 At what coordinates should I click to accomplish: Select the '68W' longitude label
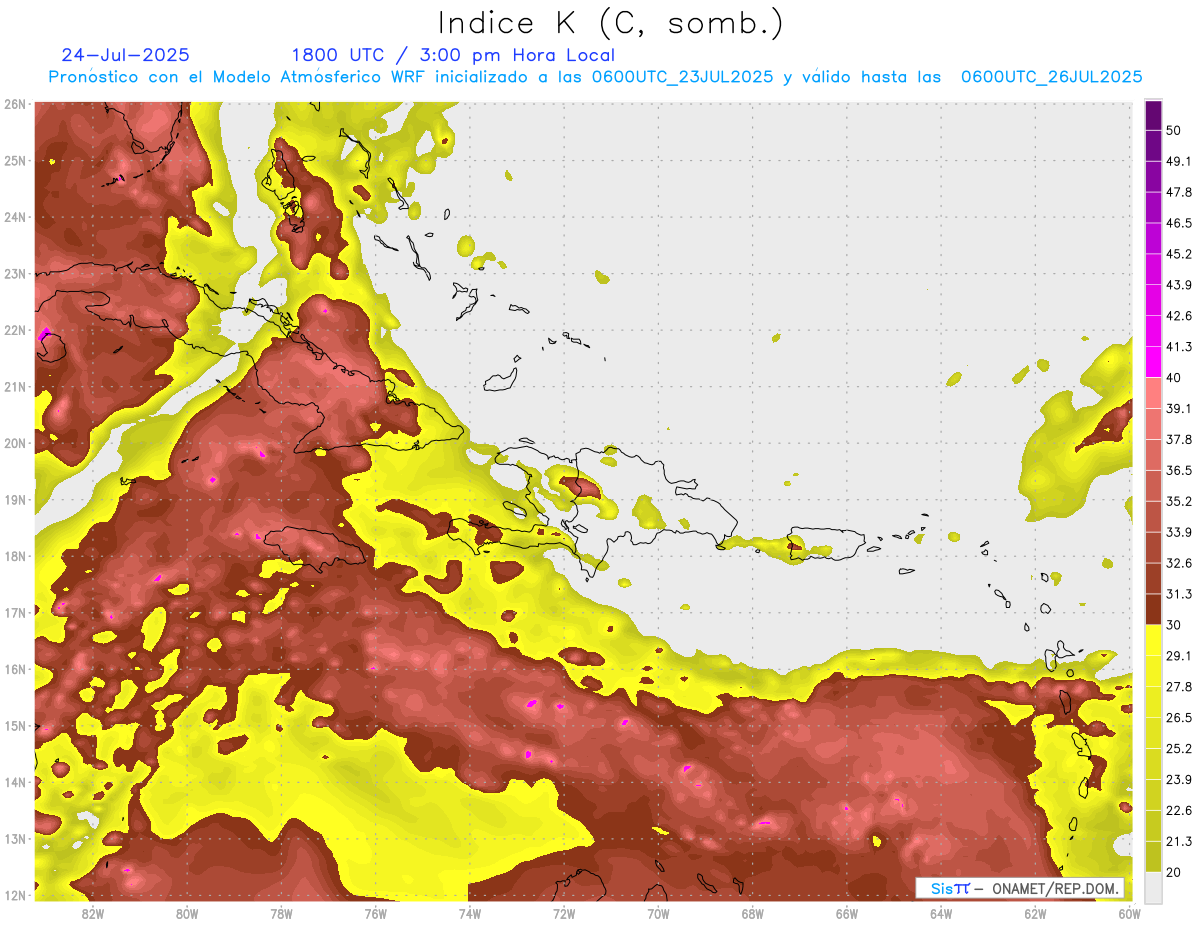(752, 914)
